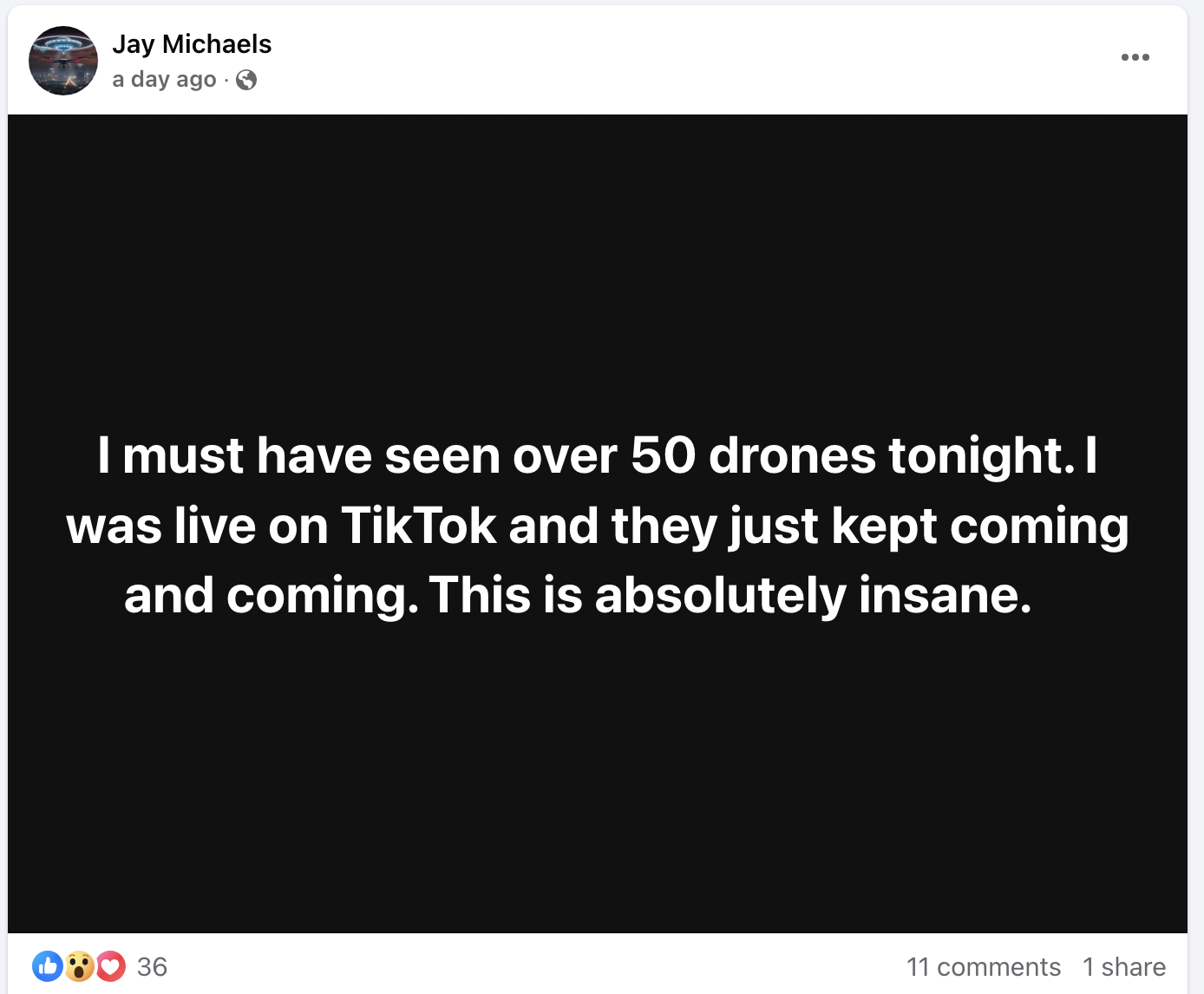1204x994 pixels.
Task: Open Jay Michaels' profile picture
Action: click(63, 61)
